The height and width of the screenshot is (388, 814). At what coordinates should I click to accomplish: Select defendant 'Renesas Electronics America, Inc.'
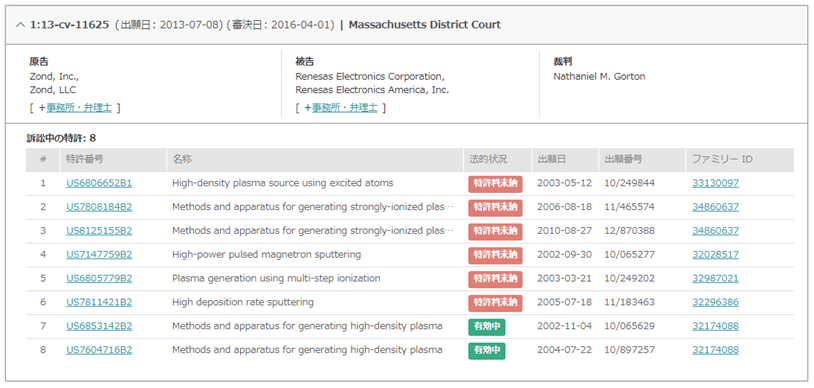click(x=372, y=90)
